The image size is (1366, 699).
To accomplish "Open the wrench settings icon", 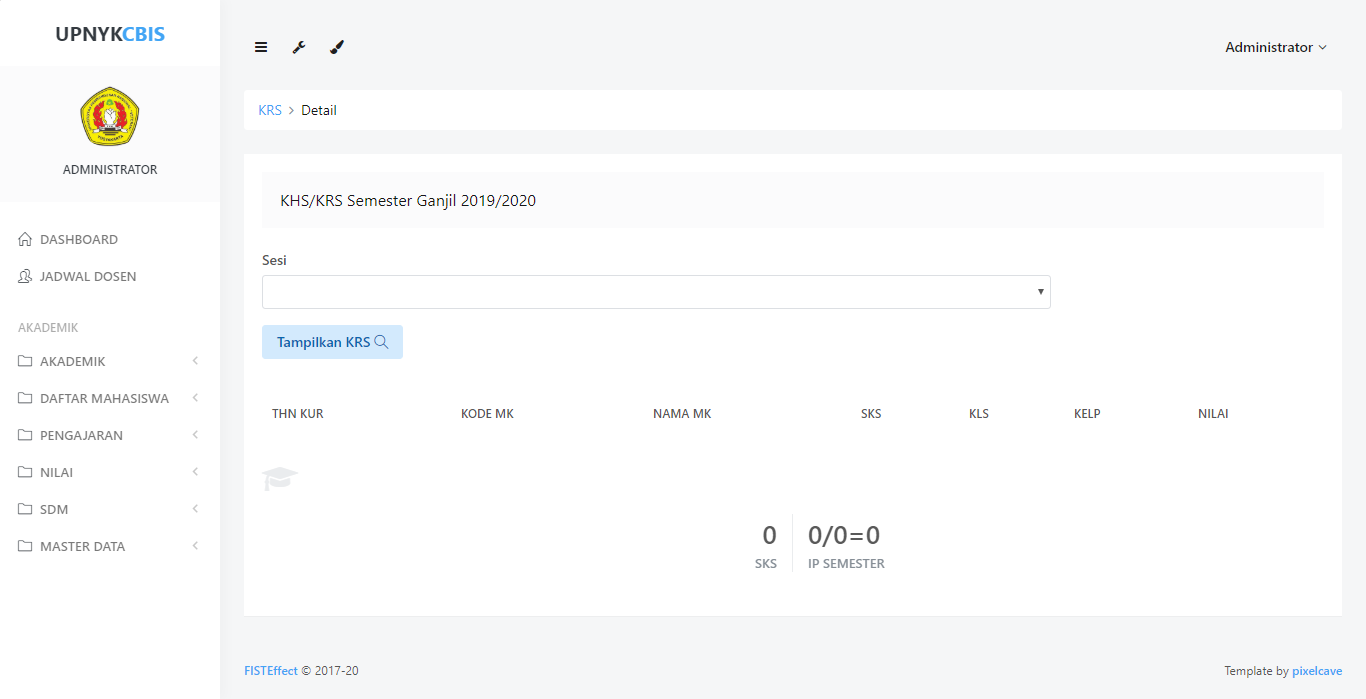I will pyautogui.click(x=299, y=47).
